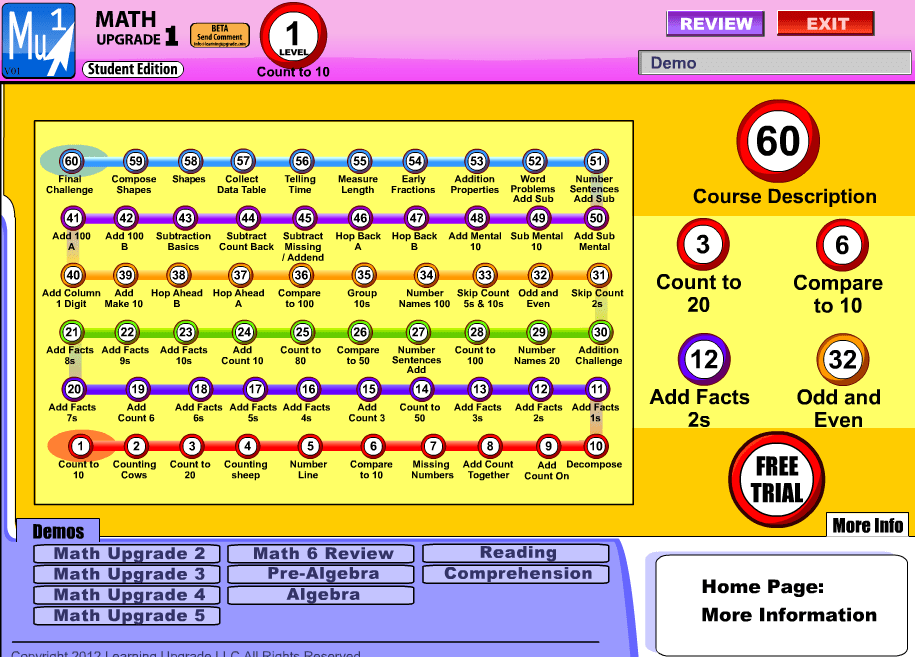Screen dimensions: 915x657
Task: Launch demo 12 Add Facts 2s in the side panel
Action: [x=704, y=360]
